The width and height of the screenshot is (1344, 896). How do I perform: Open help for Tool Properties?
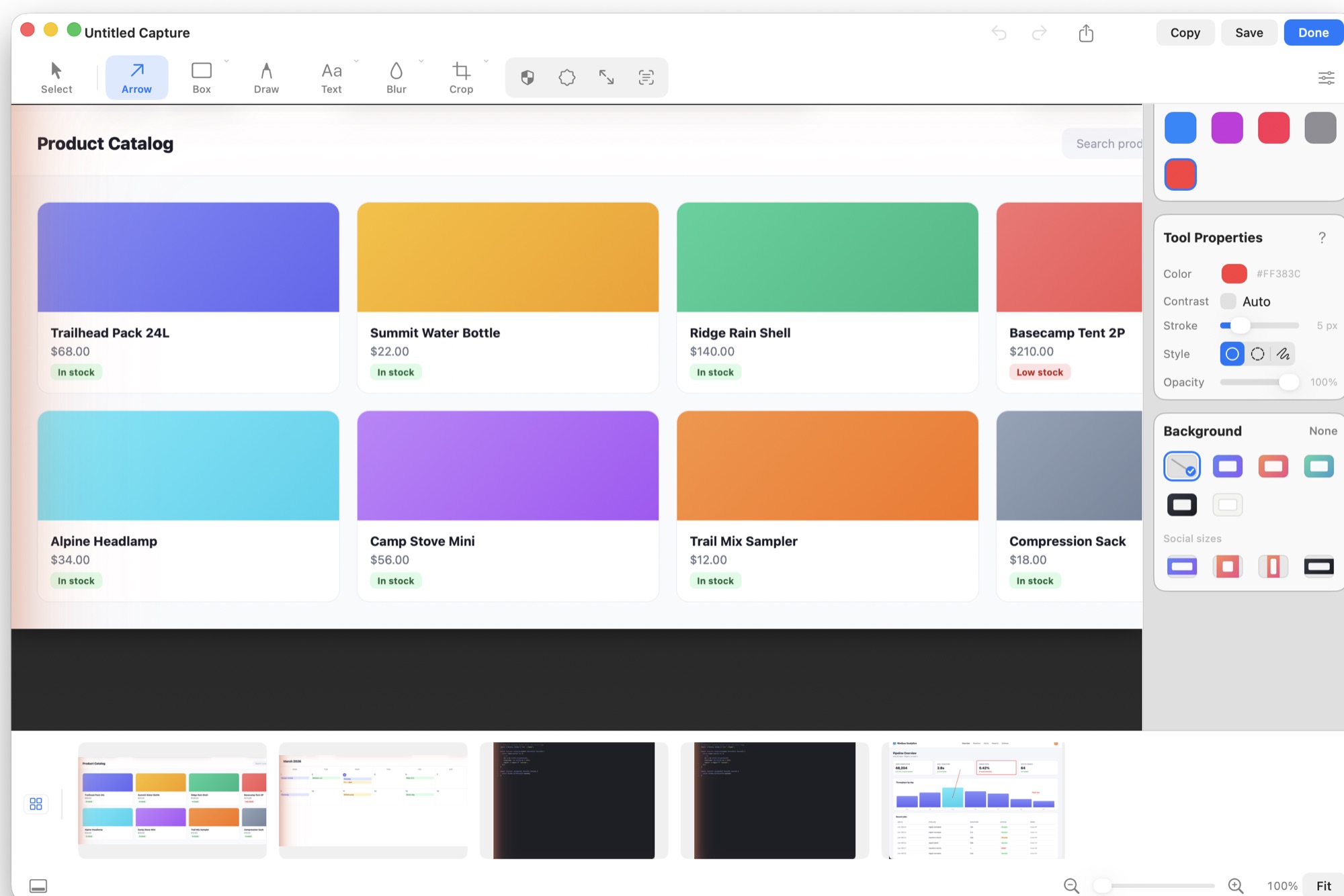1322,238
